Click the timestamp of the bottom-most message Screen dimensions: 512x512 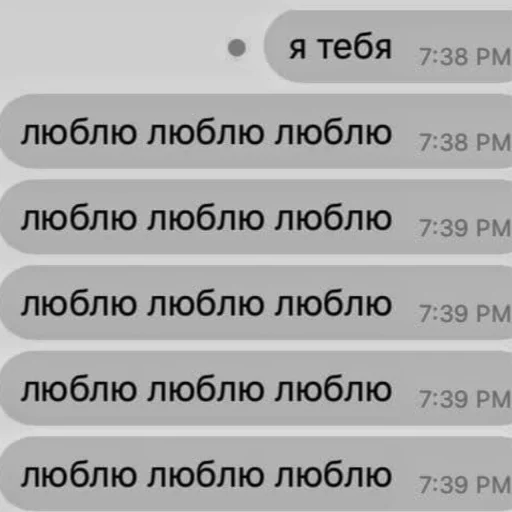464,485
